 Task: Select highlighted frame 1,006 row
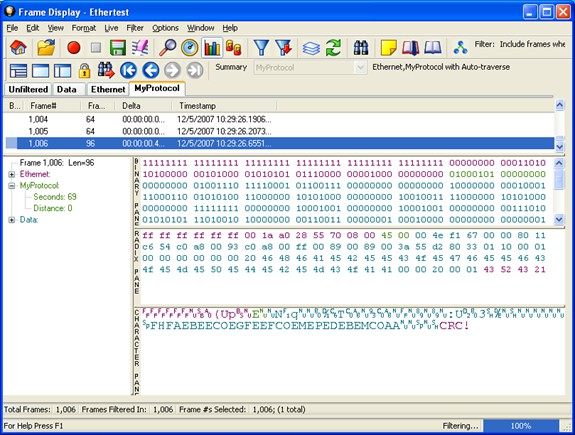279,143
